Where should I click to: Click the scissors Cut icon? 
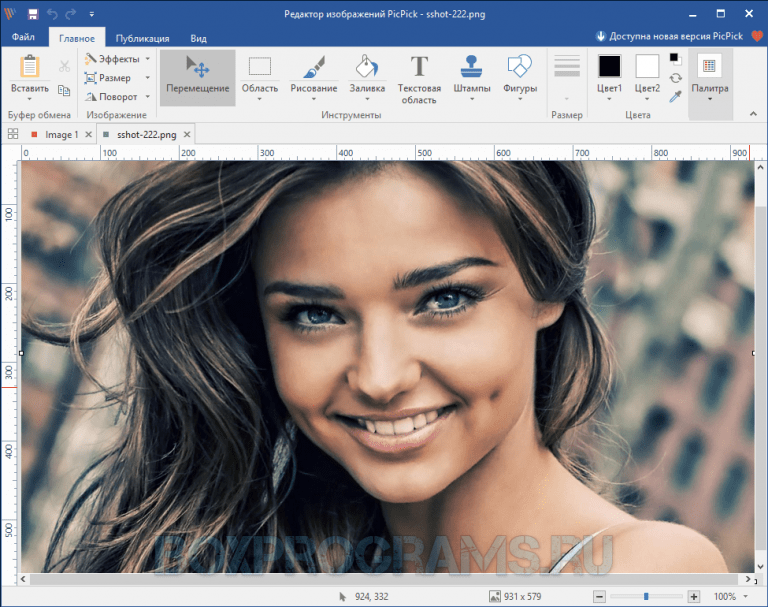point(64,66)
